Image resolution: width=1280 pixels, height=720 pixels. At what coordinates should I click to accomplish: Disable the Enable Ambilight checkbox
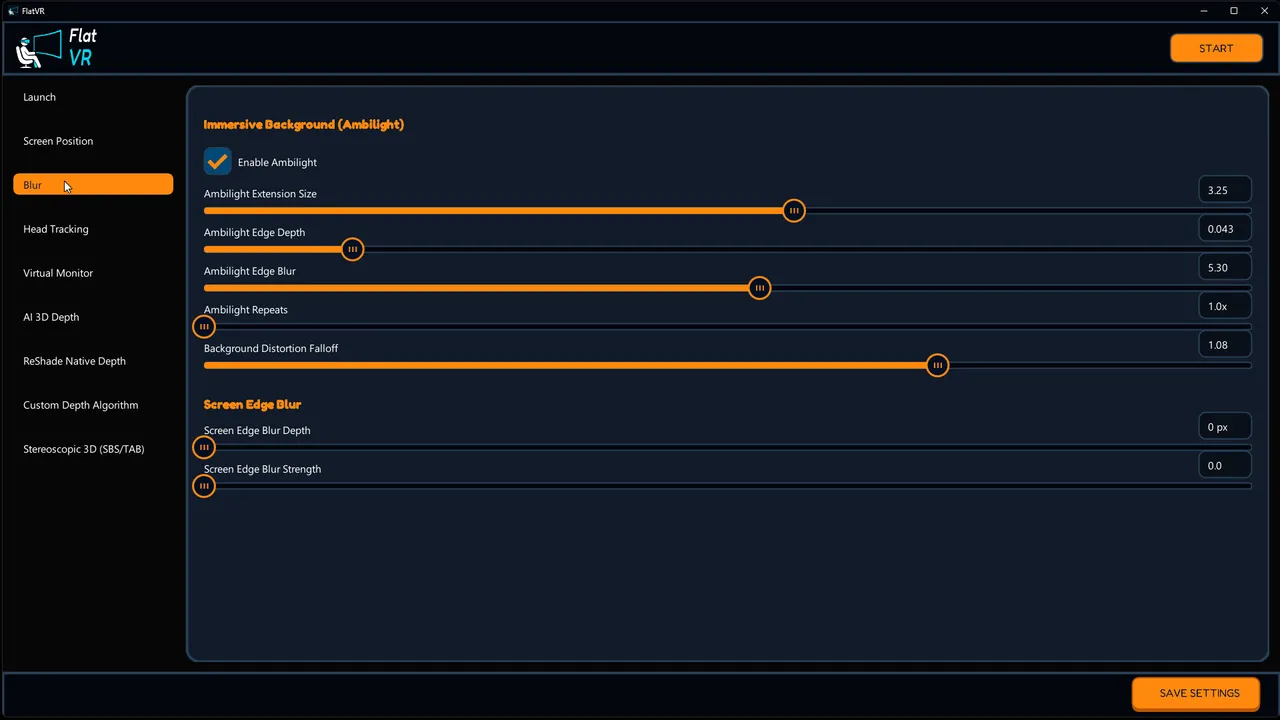tap(217, 161)
